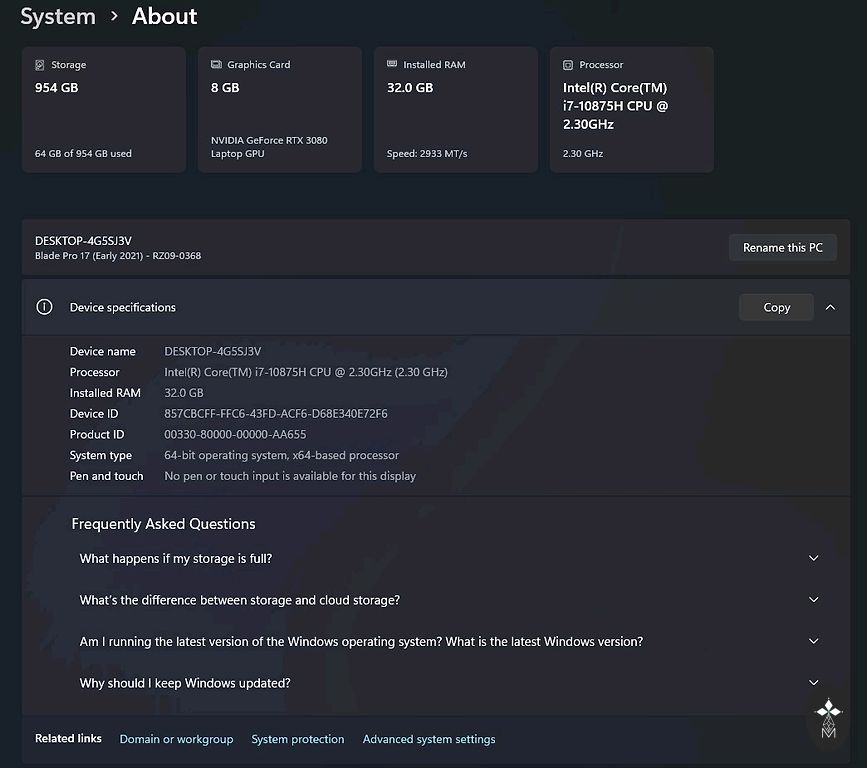
Task: Click the watermark logo in bottom corner
Action: (828, 718)
